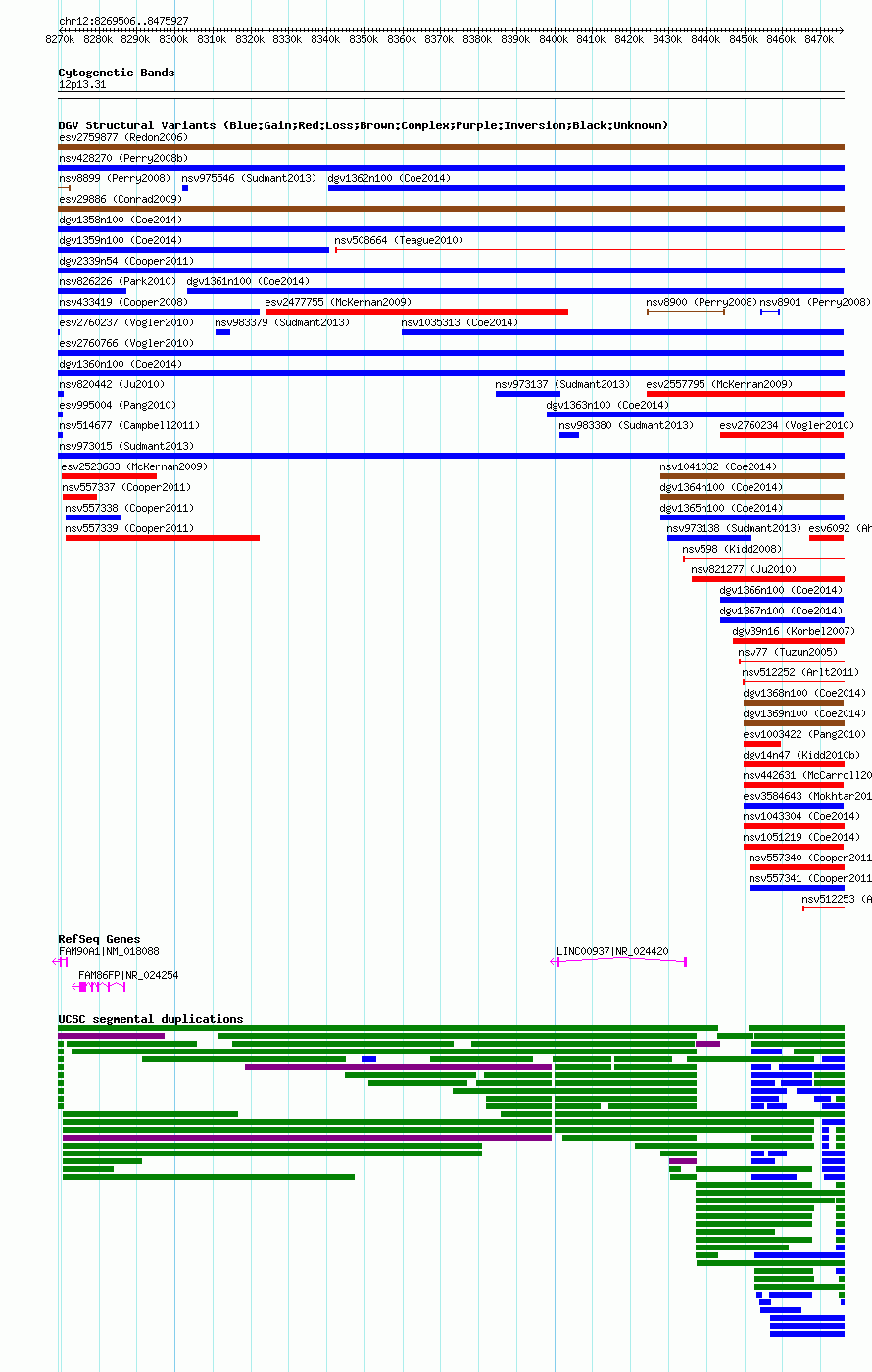Open the FAM90A1|NM_018088 gene label
The height and width of the screenshot is (1372, 872).
pyautogui.click(x=109, y=951)
